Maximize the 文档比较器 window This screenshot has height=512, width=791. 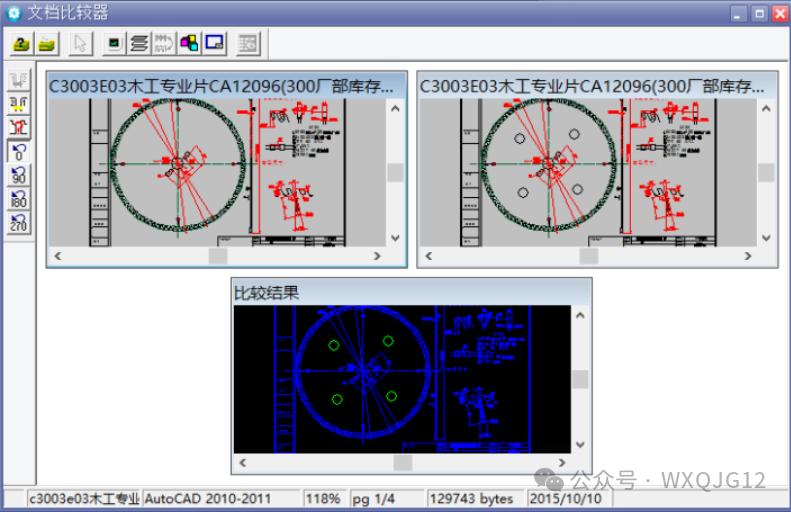point(759,14)
